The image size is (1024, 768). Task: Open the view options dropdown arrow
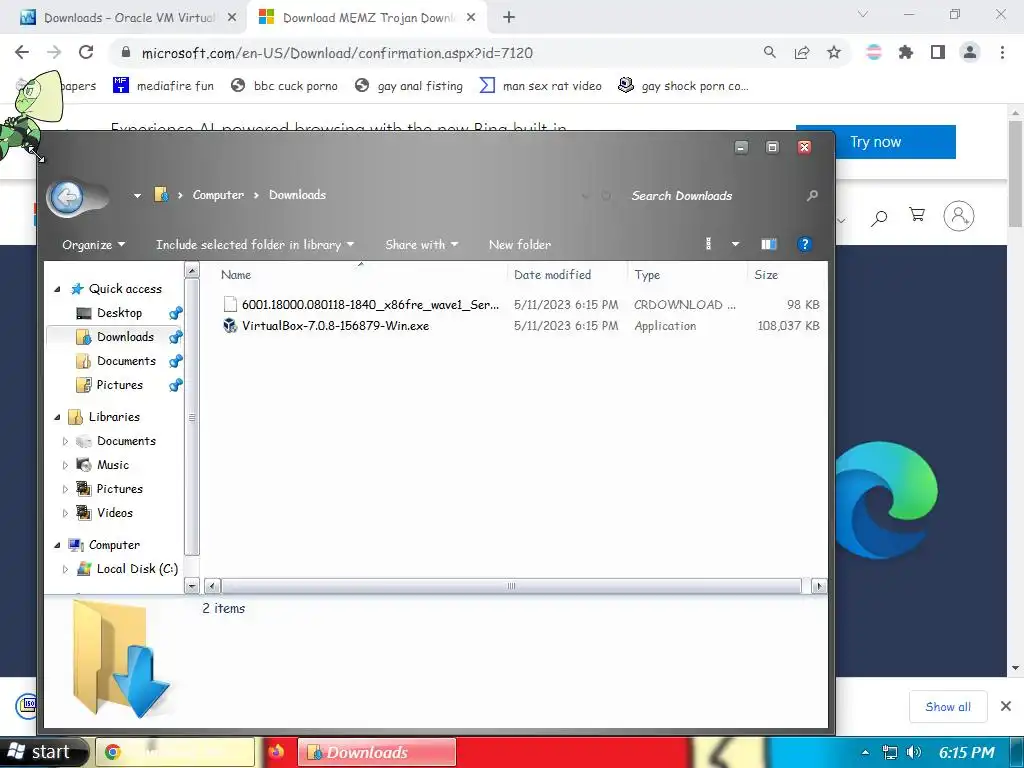[x=735, y=244]
